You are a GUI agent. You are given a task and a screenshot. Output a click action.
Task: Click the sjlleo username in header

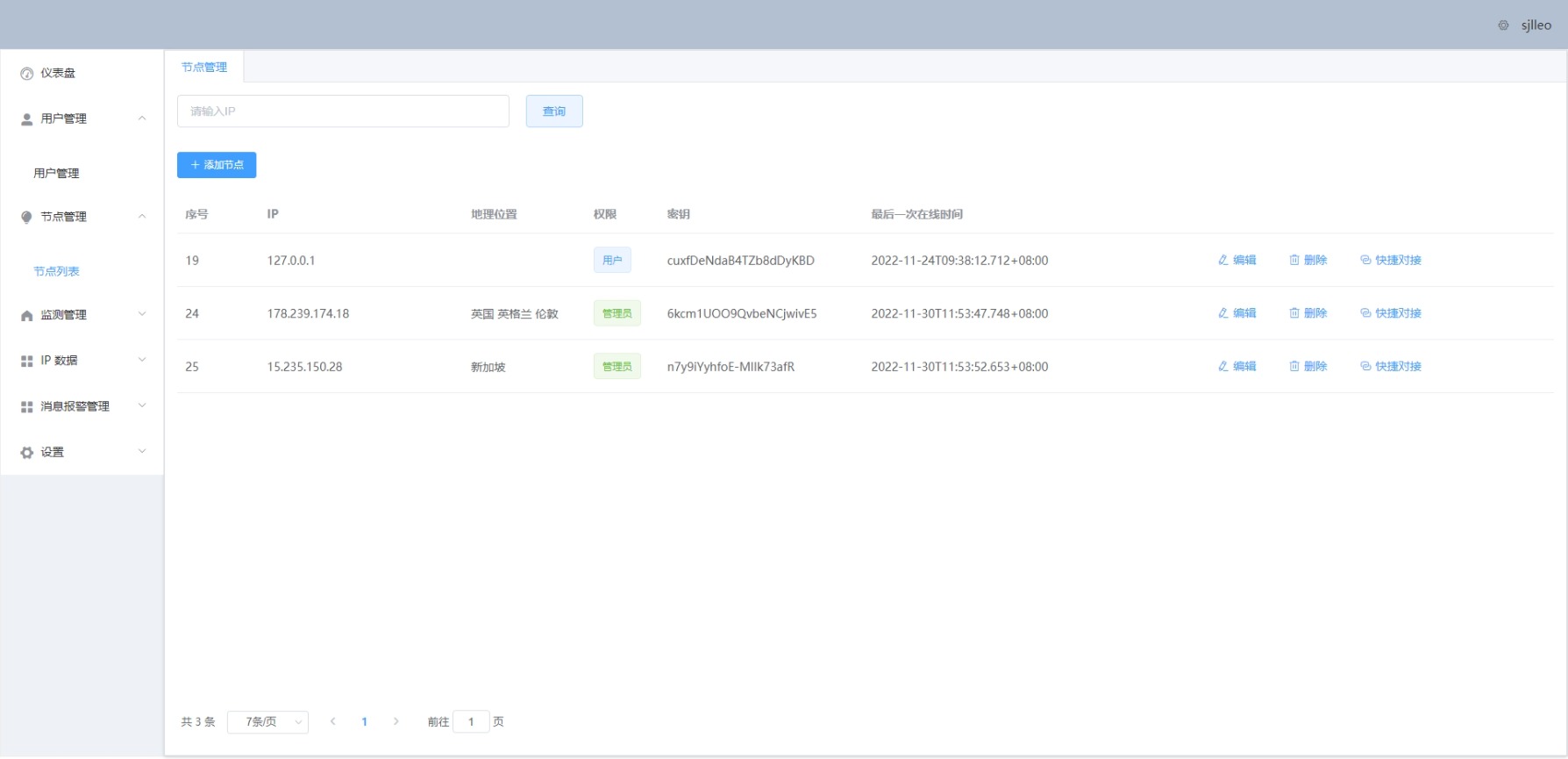1536,25
